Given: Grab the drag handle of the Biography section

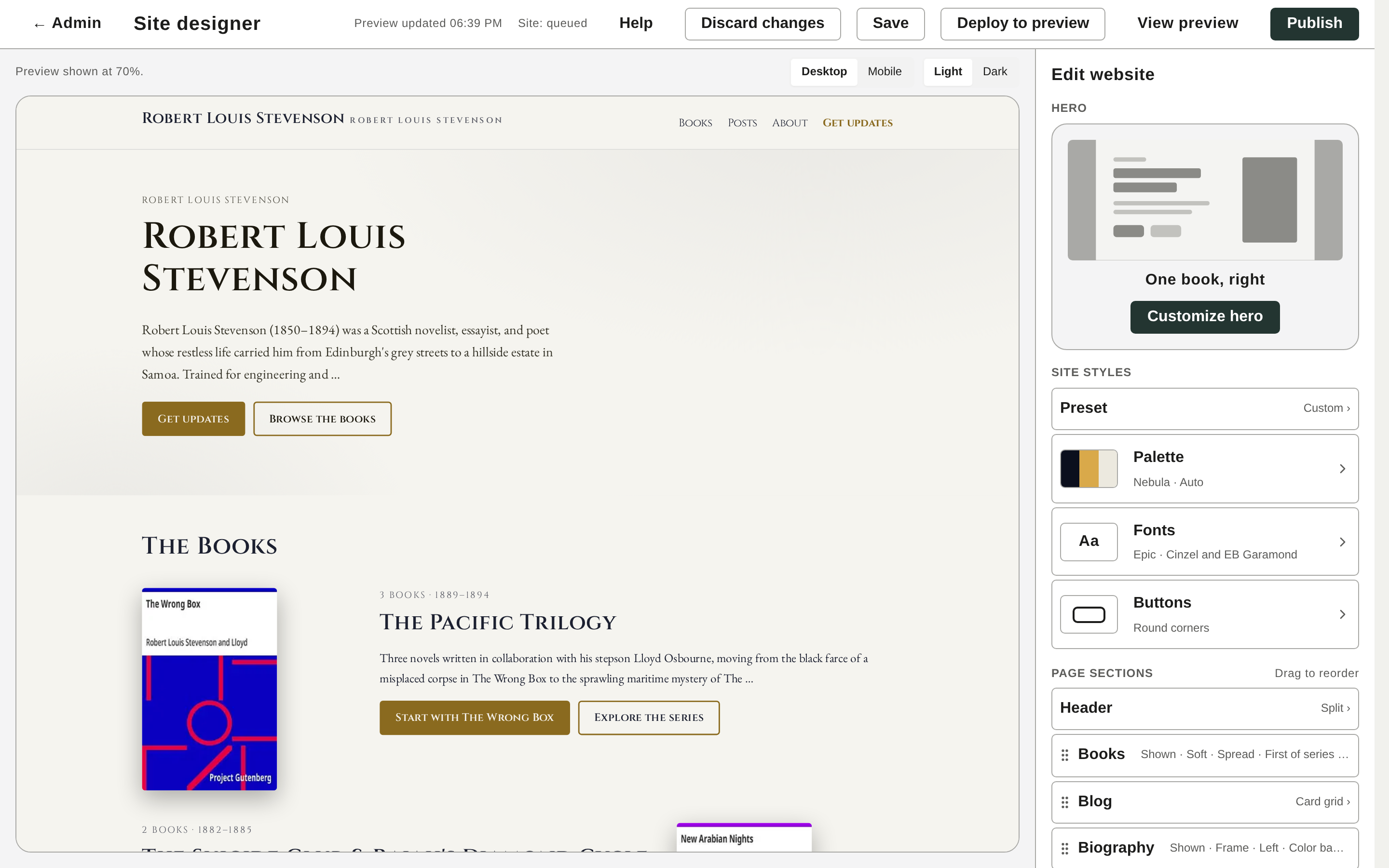Looking at the screenshot, I should [x=1065, y=848].
